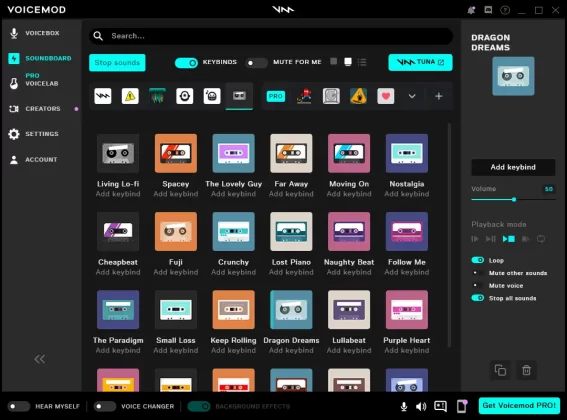Duplicate the Dragon Dreams sound
The height and width of the screenshot is (420, 567).
[x=500, y=370]
